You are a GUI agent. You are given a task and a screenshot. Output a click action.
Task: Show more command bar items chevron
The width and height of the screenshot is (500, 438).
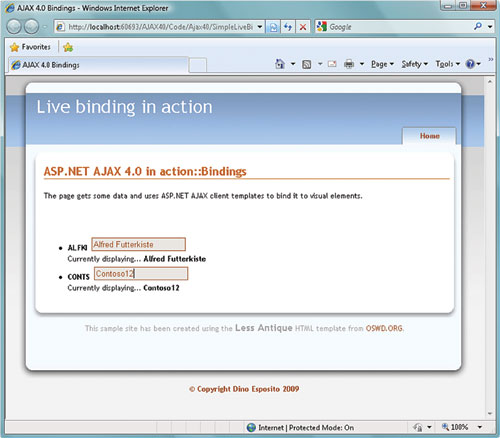[x=491, y=59]
